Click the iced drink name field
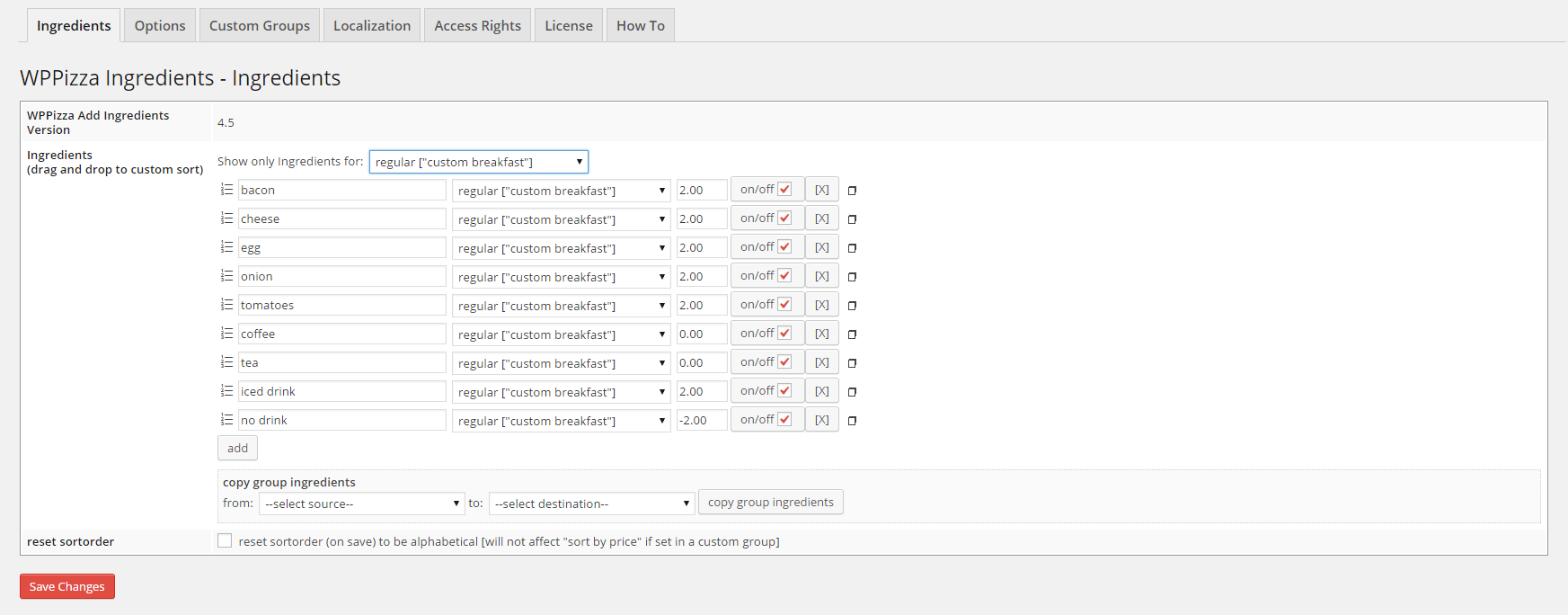 point(342,391)
